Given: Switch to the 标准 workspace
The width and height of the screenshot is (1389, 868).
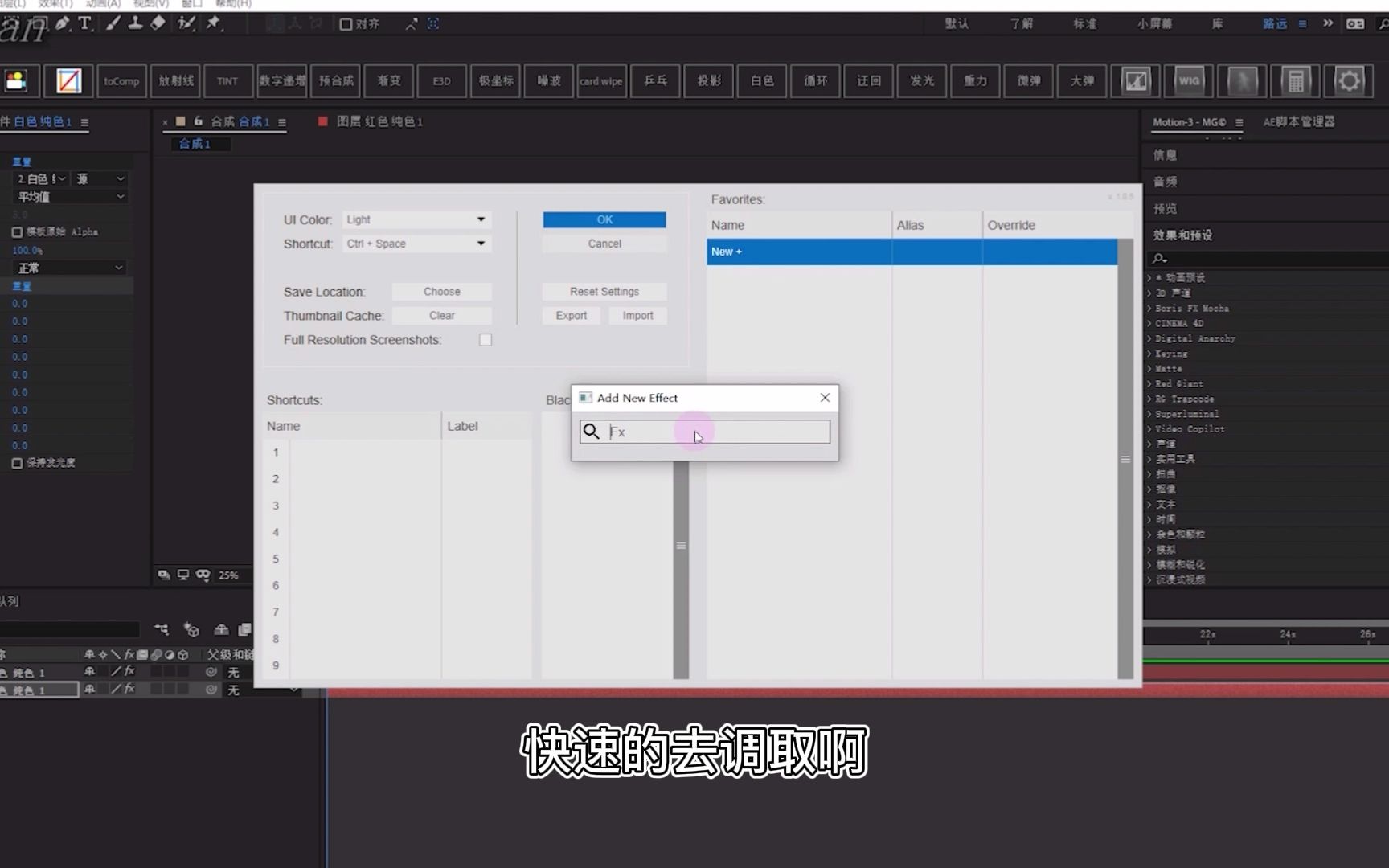Looking at the screenshot, I should [1085, 24].
